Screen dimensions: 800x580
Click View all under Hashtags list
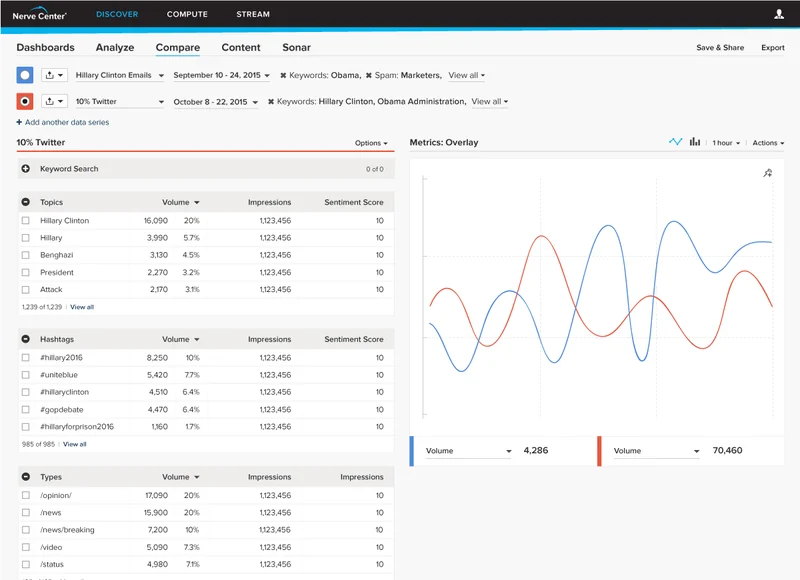tap(74, 444)
